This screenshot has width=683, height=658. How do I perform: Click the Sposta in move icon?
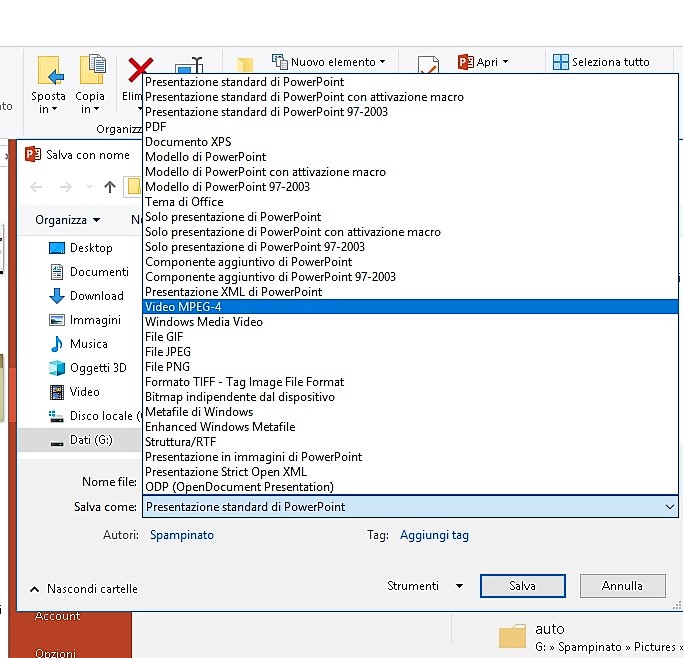click(49, 72)
